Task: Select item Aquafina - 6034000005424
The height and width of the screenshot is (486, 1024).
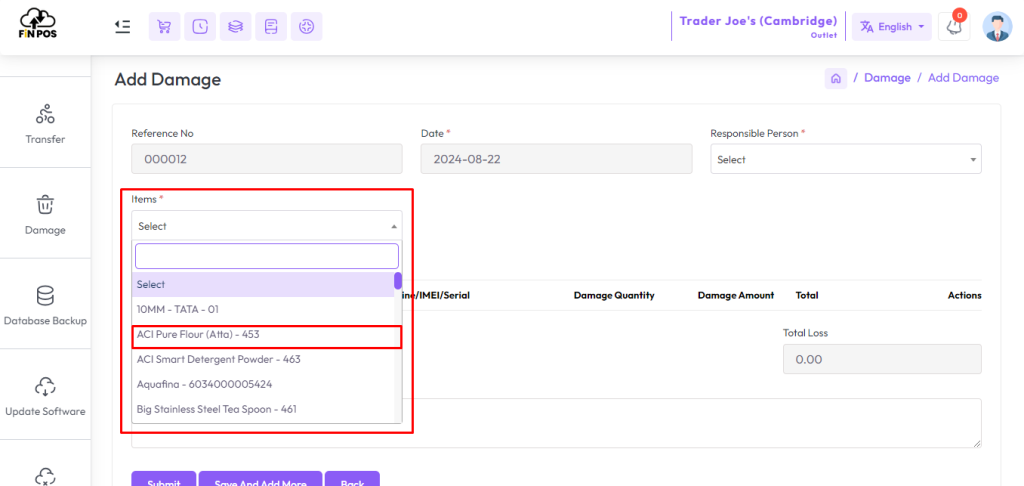Action: tap(263, 384)
